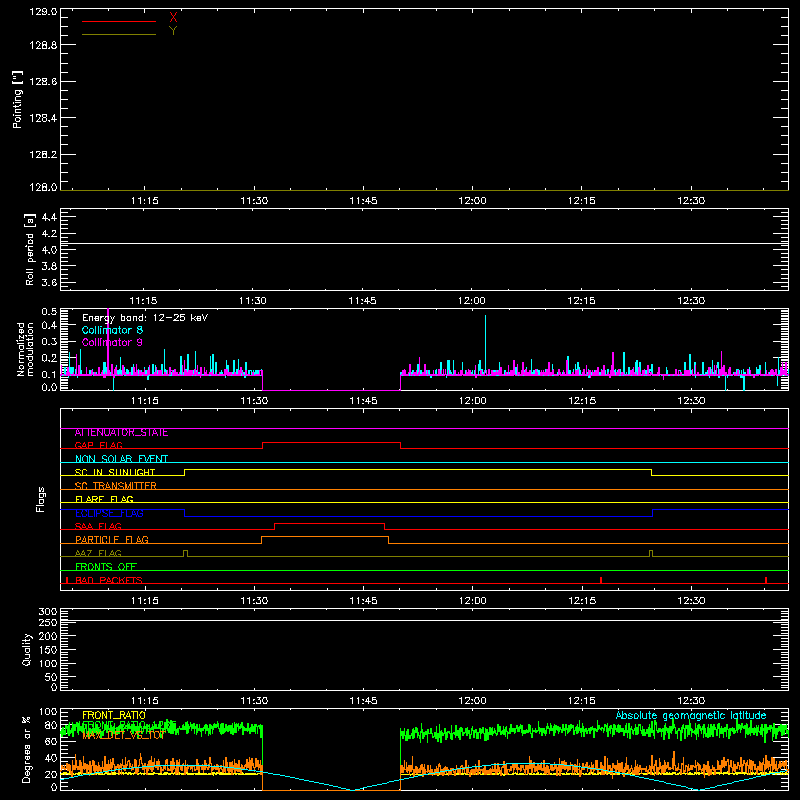Click the 'Energy band: 12-25 keV' annotation
Image resolution: width=800 pixels, height=800 pixels.
click(x=145, y=318)
